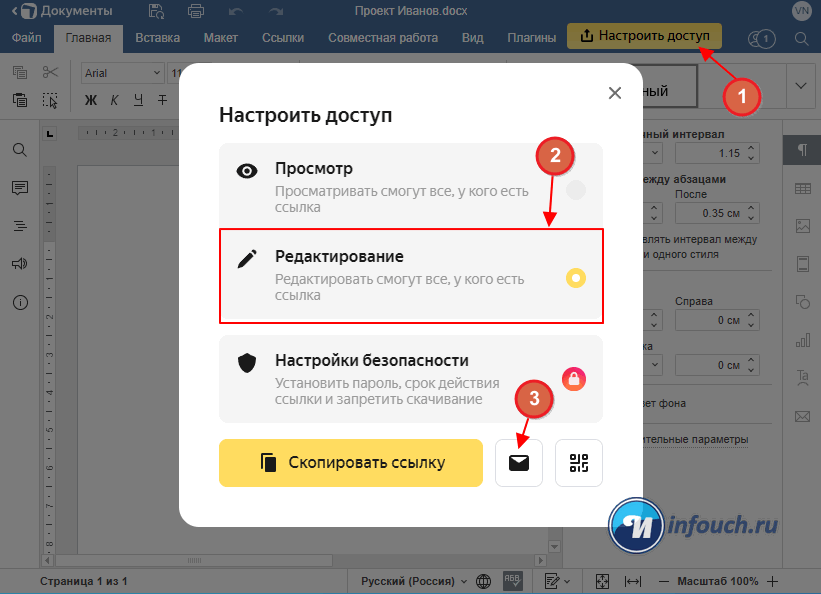
Task: Expand the Arial font name dropdown
Action: point(157,73)
